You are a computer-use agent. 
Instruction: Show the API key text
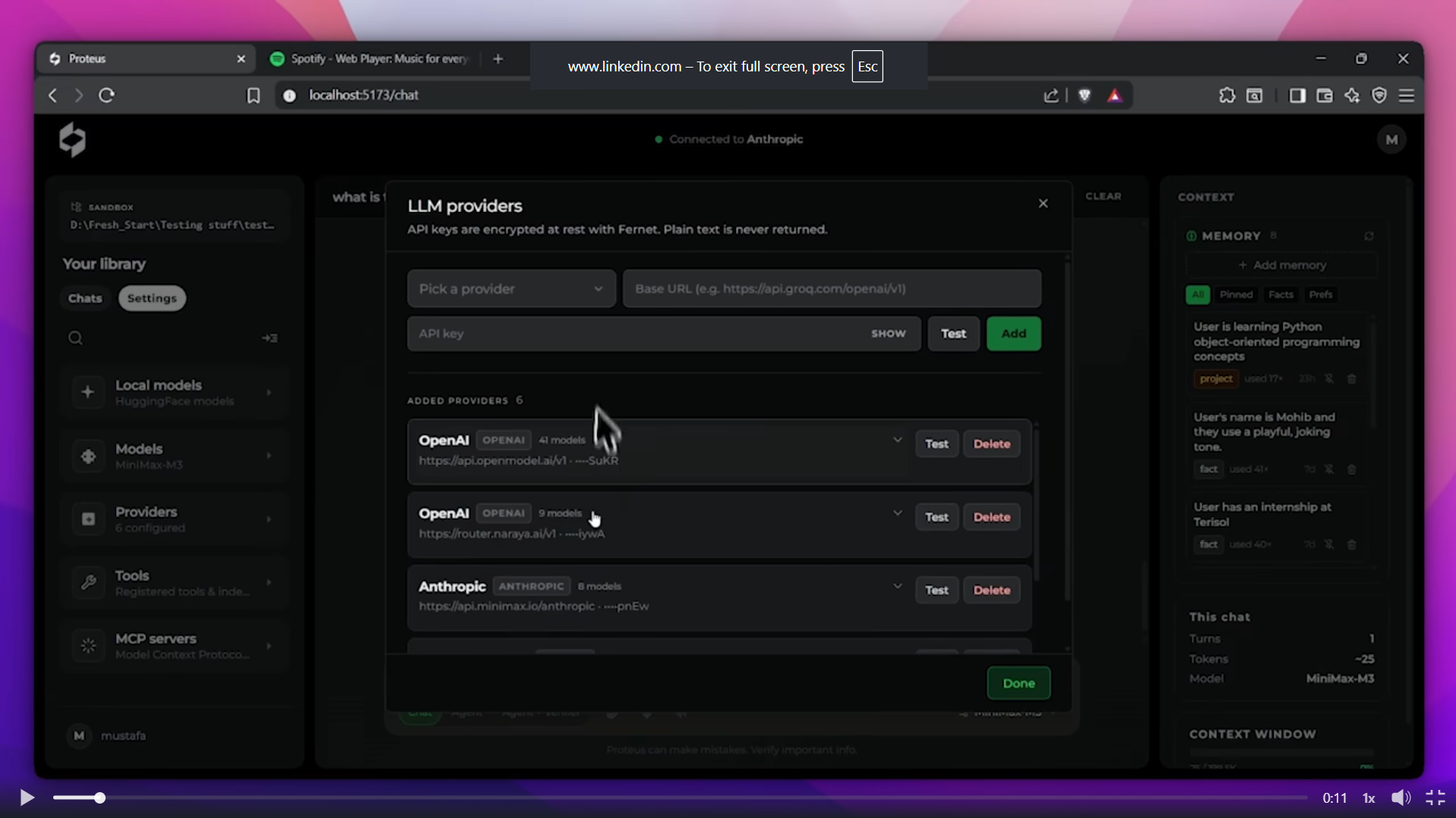click(x=888, y=333)
